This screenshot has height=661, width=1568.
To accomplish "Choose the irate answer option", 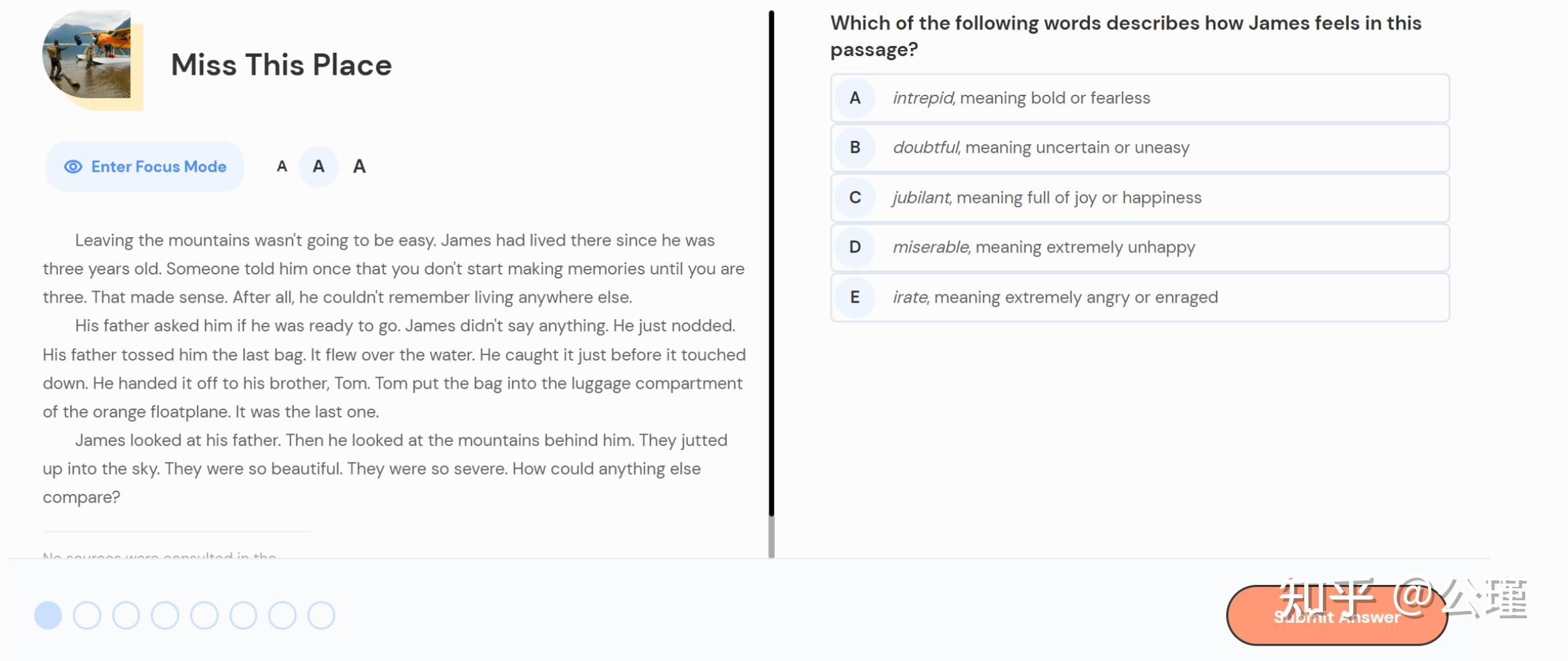I will pyautogui.click(x=1140, y=297).
